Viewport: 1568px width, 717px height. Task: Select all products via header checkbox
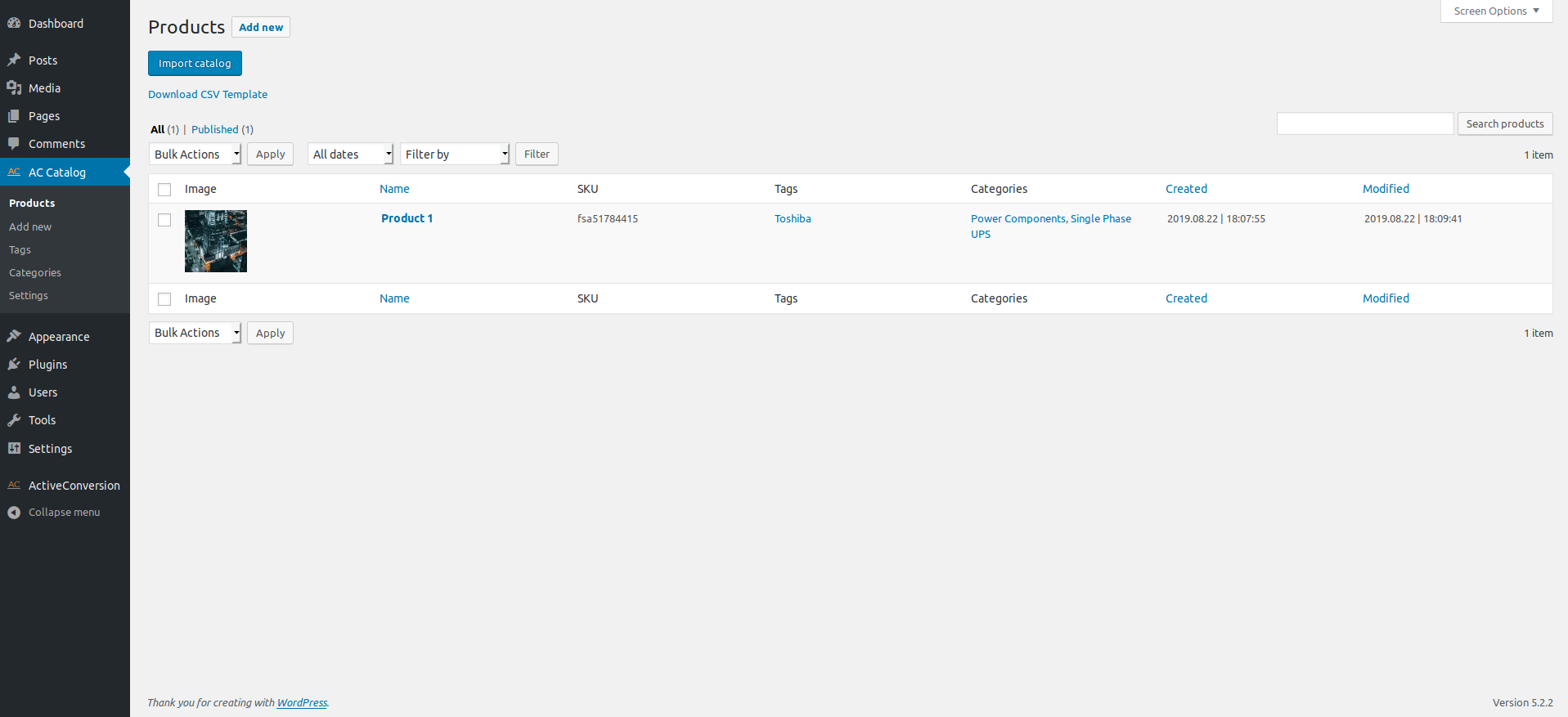pos(164,190)
